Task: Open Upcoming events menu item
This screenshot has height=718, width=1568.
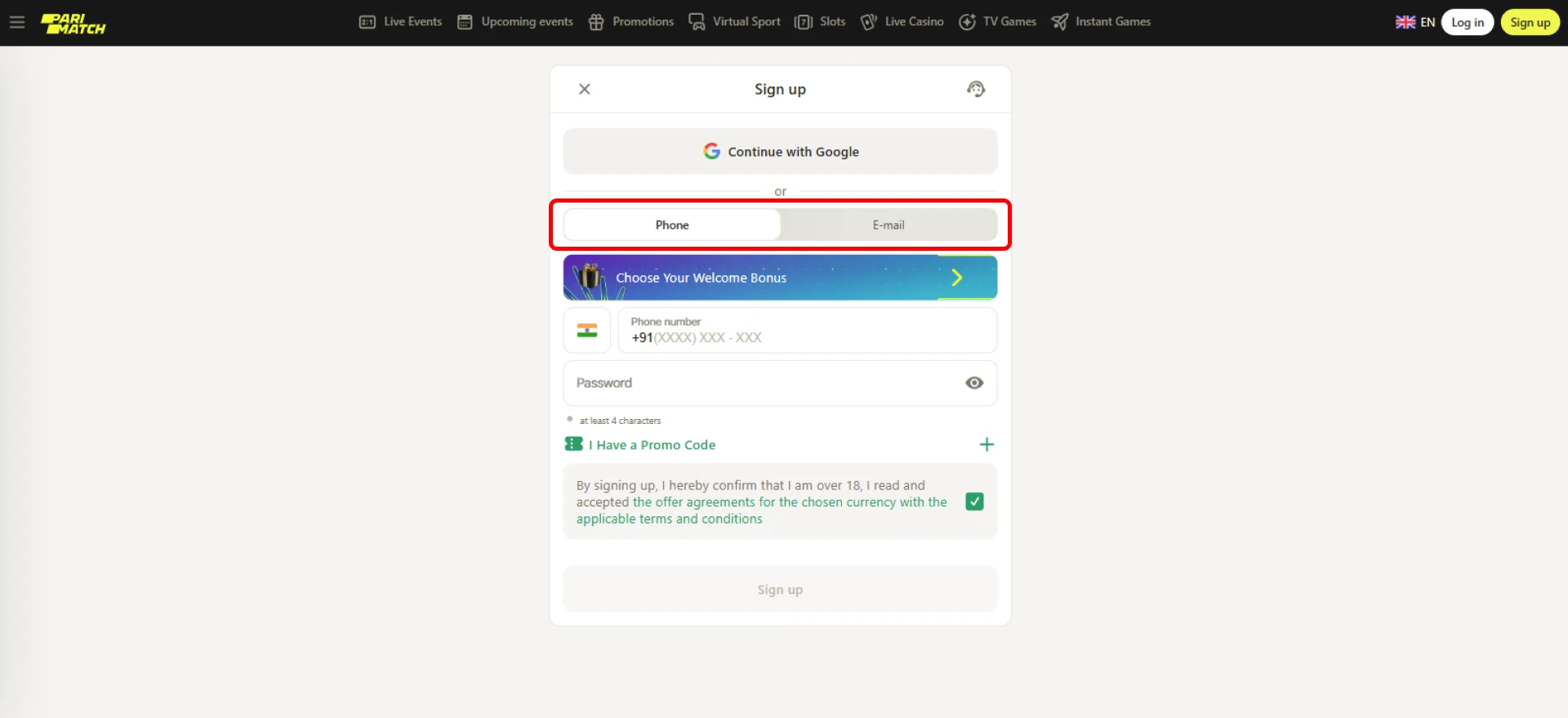Action: click(515, 22)
